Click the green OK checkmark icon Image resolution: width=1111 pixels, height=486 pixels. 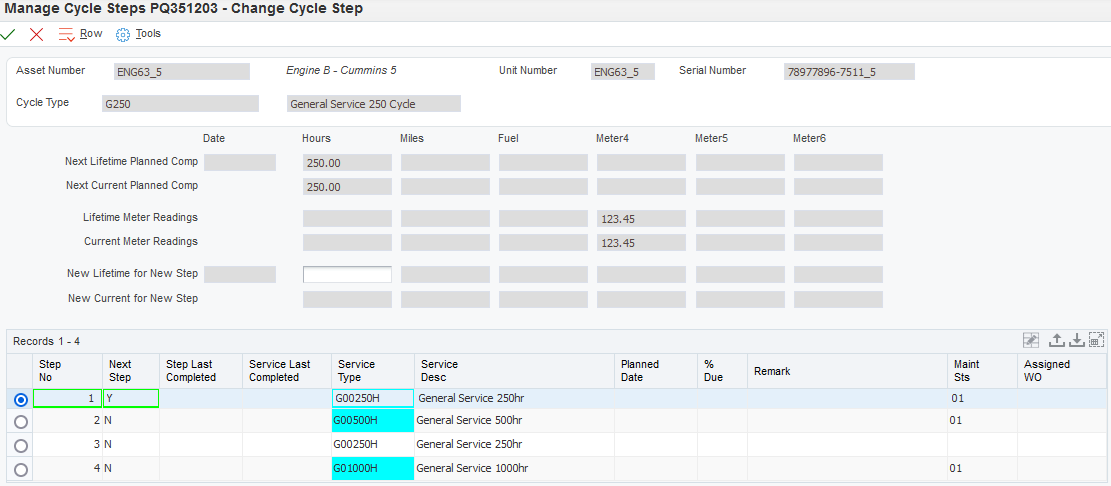point(9,34)
